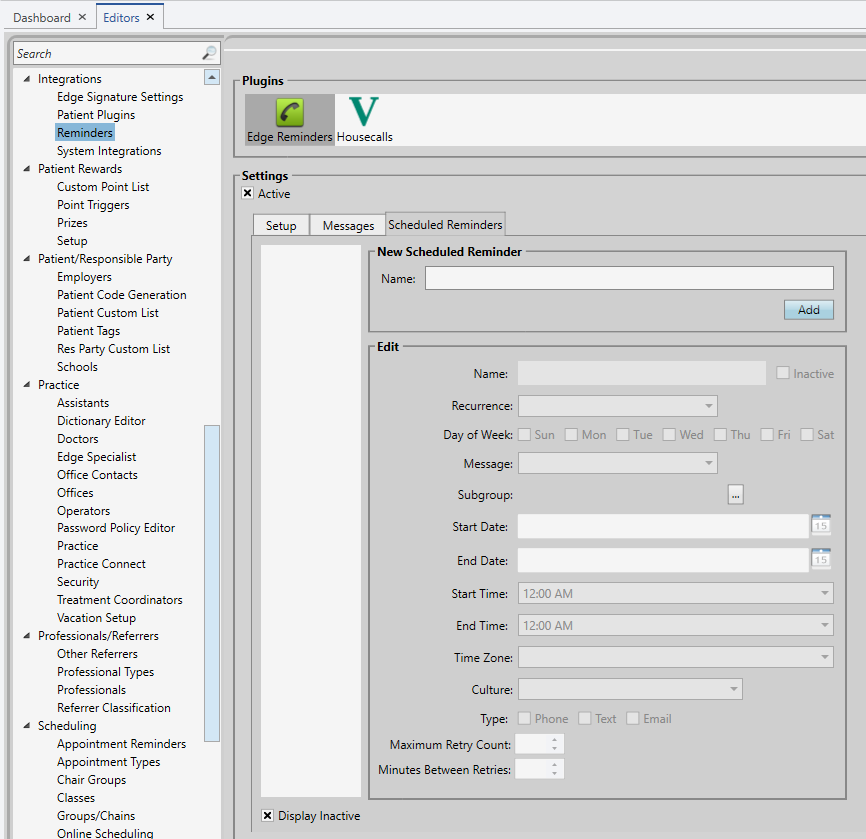Click the tree vertical scrollbar thumb
866x839 pixels.
tap(212, 583)
